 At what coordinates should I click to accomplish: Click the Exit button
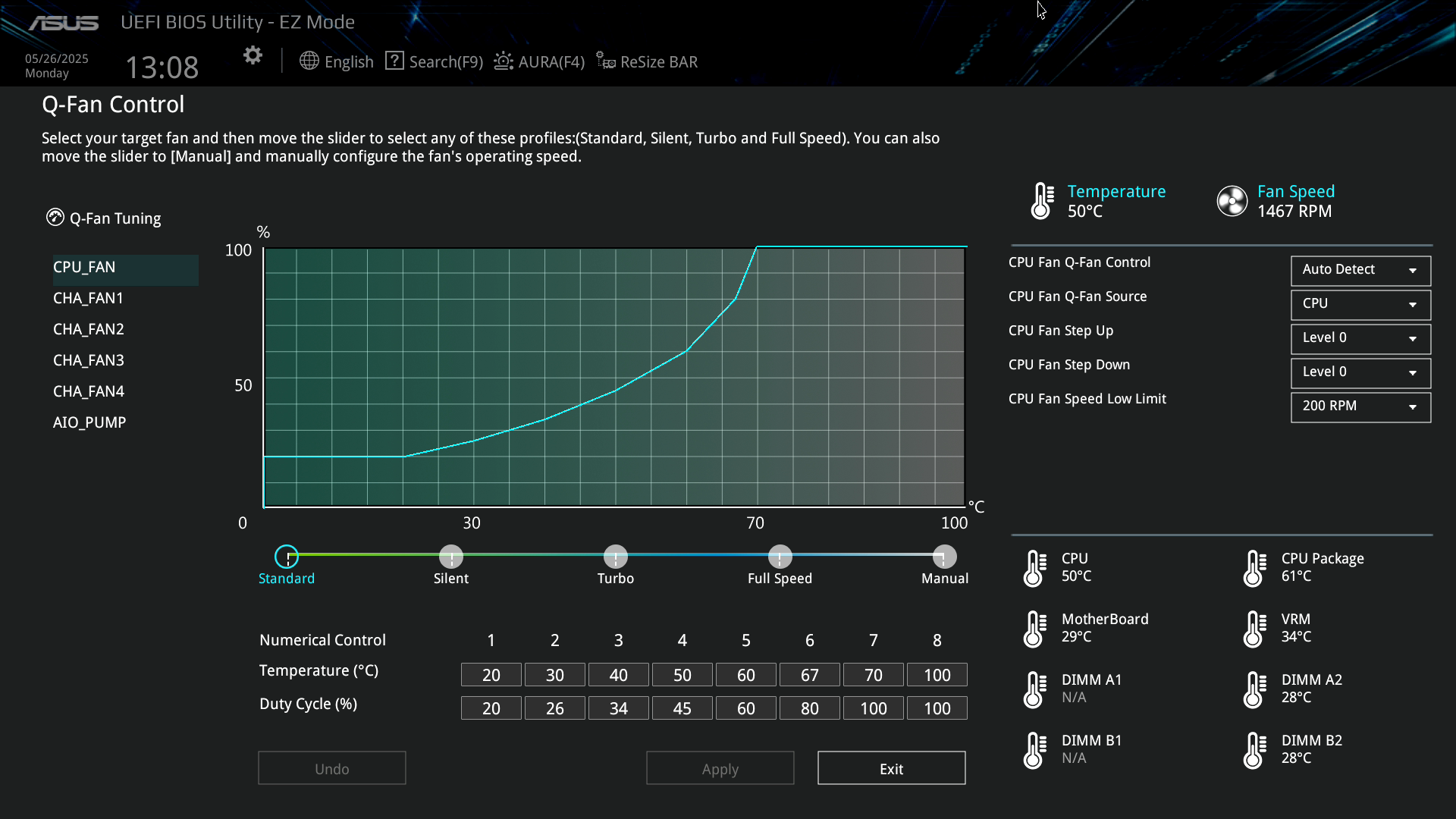(891, 768)
